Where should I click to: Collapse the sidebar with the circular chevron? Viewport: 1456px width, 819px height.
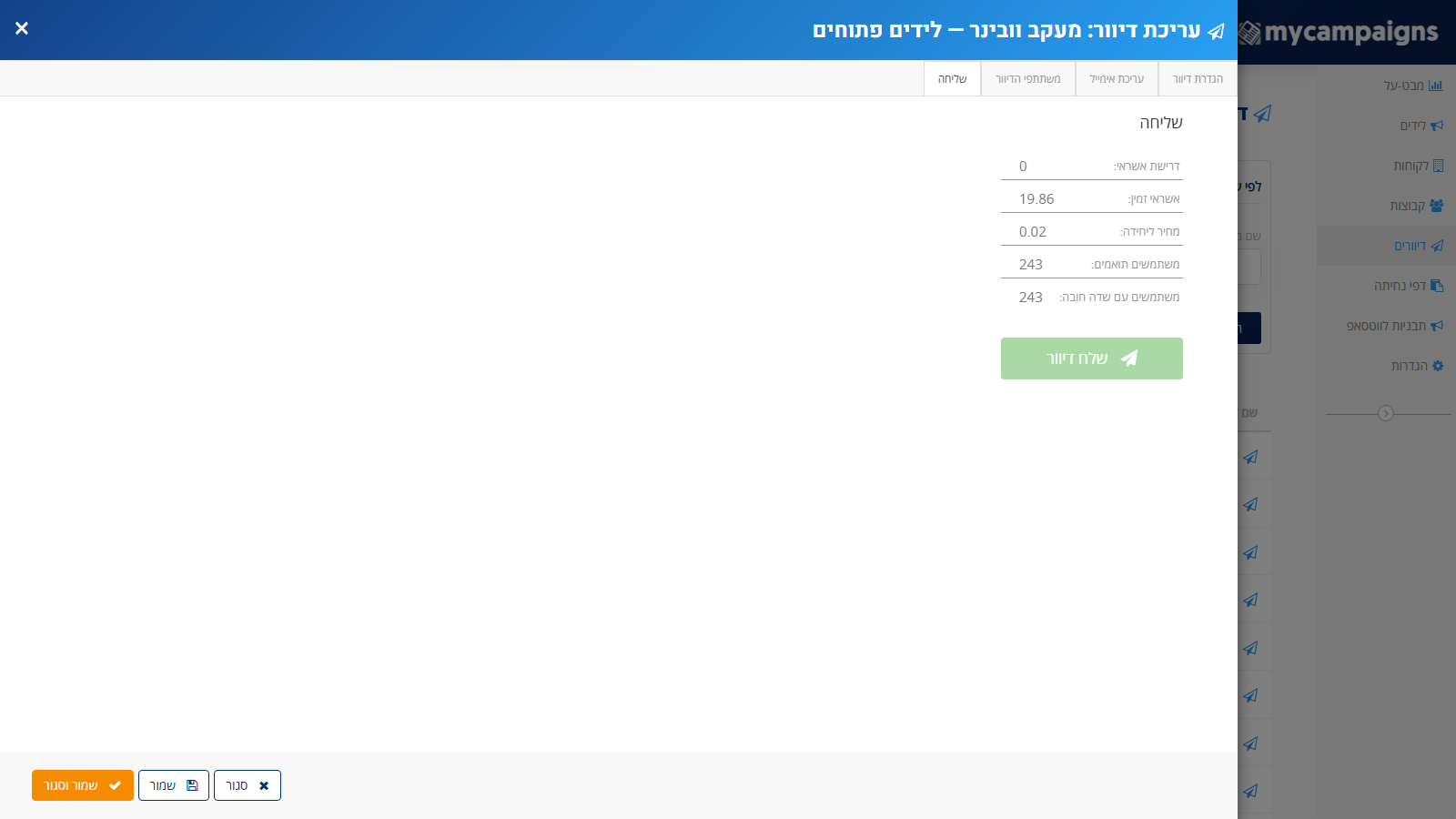click(1386, 413)
